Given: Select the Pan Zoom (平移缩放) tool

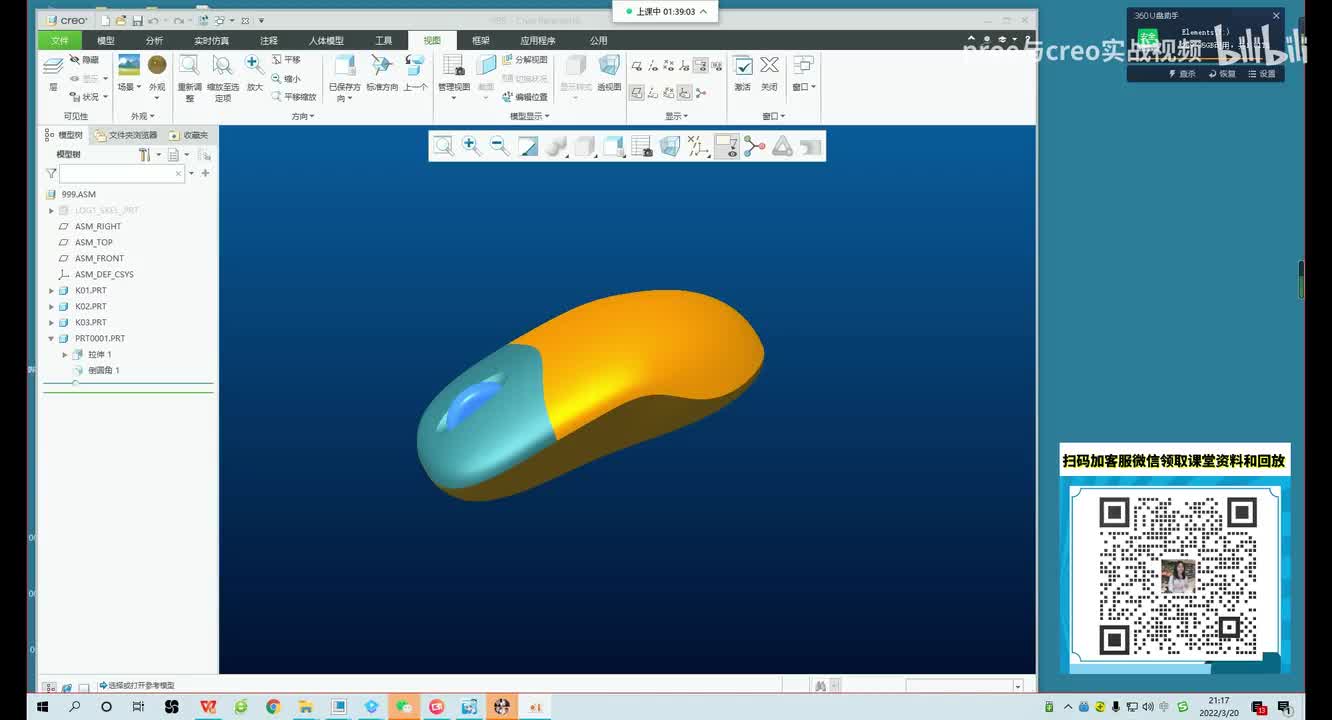Looking at the screenshot, I should click(294, 97).
